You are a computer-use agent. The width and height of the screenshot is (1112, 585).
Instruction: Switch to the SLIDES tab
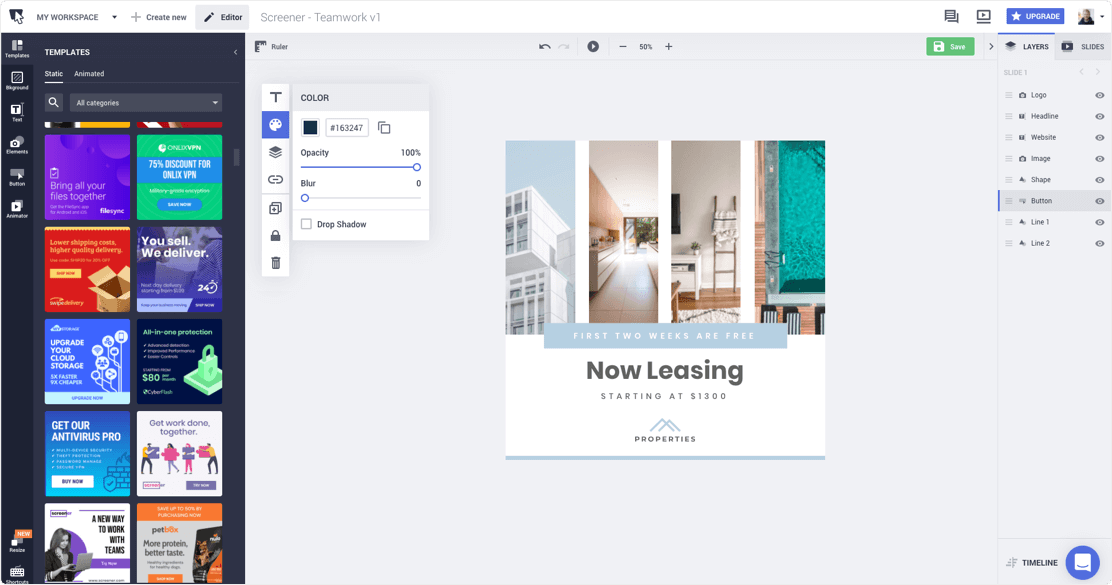(1083, 47)
